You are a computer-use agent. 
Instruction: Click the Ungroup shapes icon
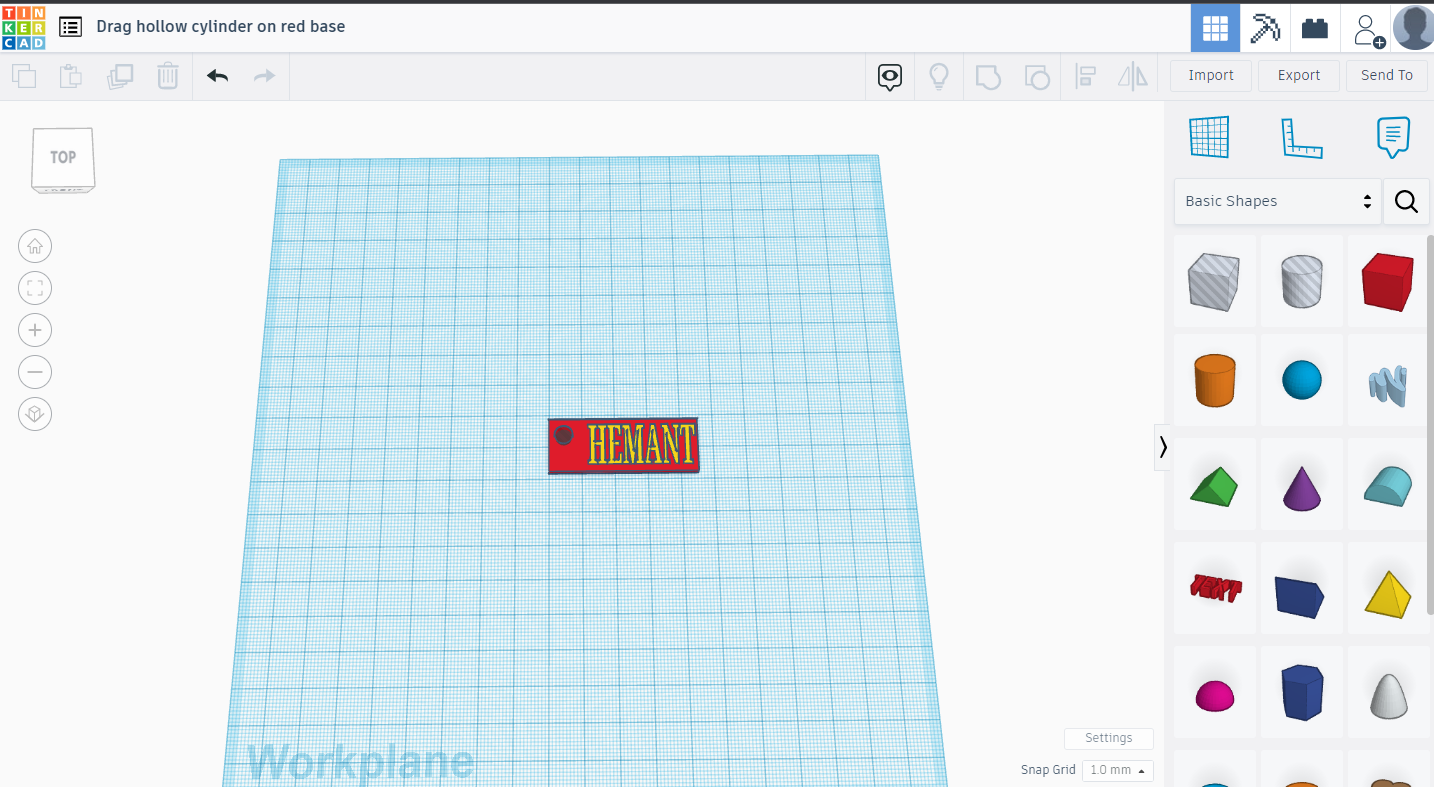coord(1037,77)
